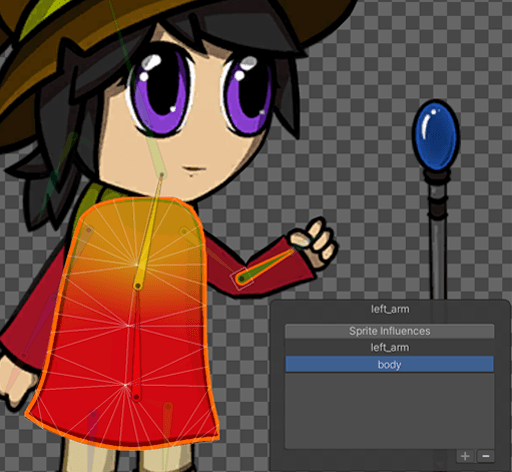Screen dimensions: 512x472
Task: Select the left_arm entry in the influences list
Action: (x=389, y=347)
